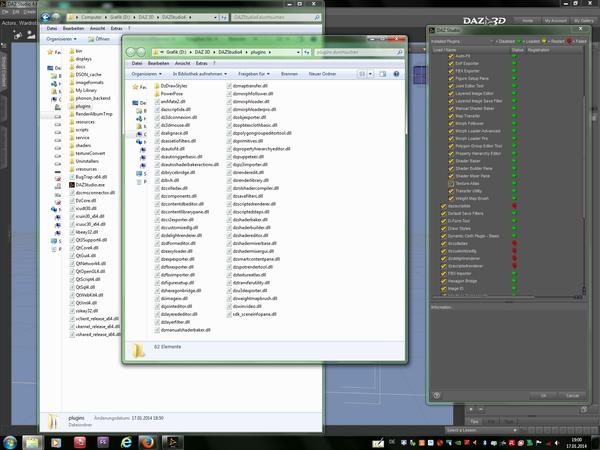Open address bar history dropdown in plugins window

click(x=298, y=52)
